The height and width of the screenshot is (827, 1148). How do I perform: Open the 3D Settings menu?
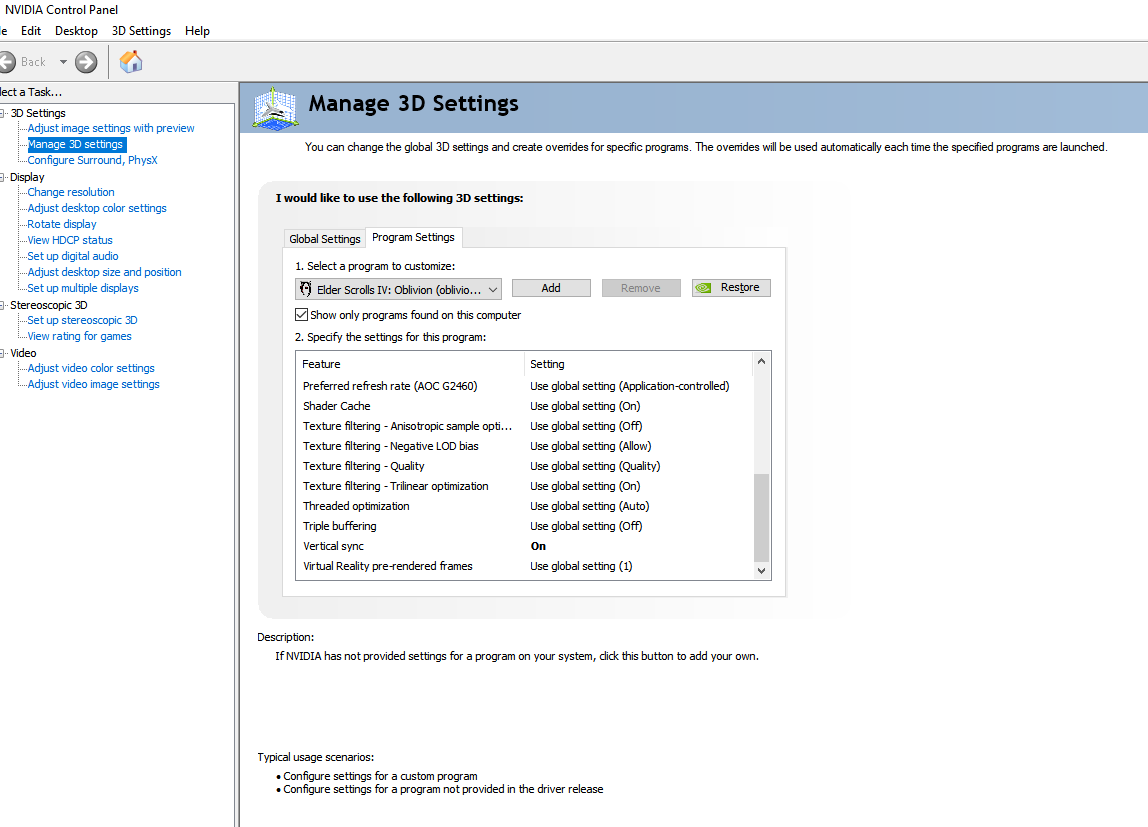[x=141, y=31]
